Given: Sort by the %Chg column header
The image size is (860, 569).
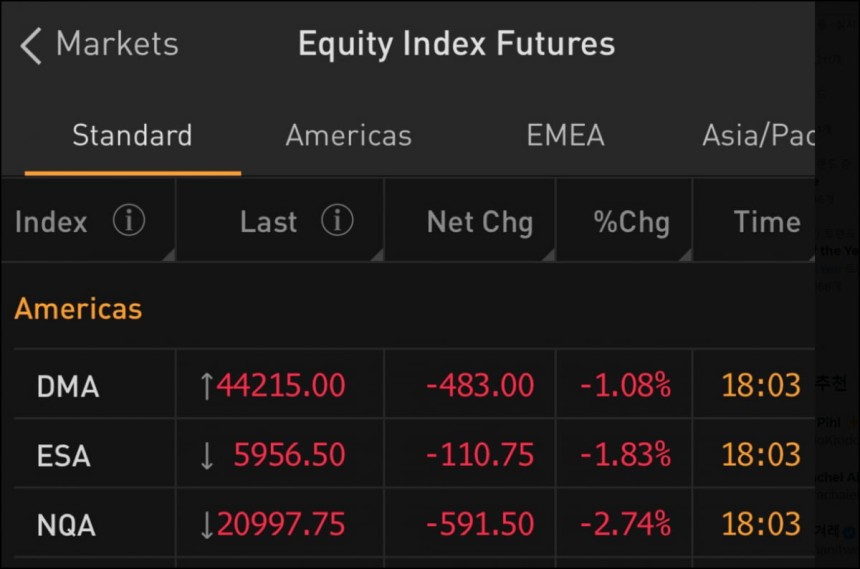Looking at the screenshot, I should [x=631, y=222].
